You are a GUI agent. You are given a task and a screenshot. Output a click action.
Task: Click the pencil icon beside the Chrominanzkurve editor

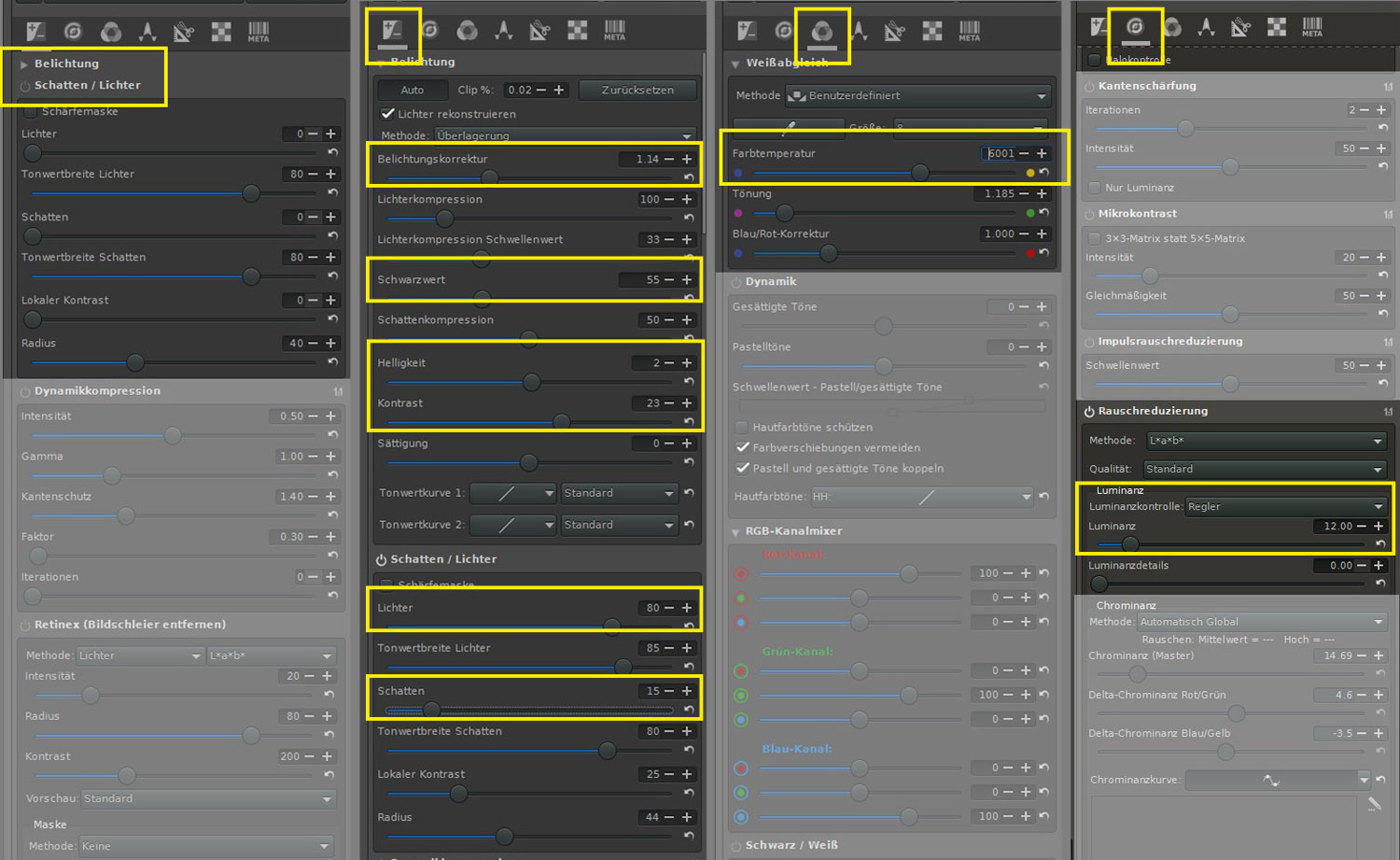coord(1374,804)
